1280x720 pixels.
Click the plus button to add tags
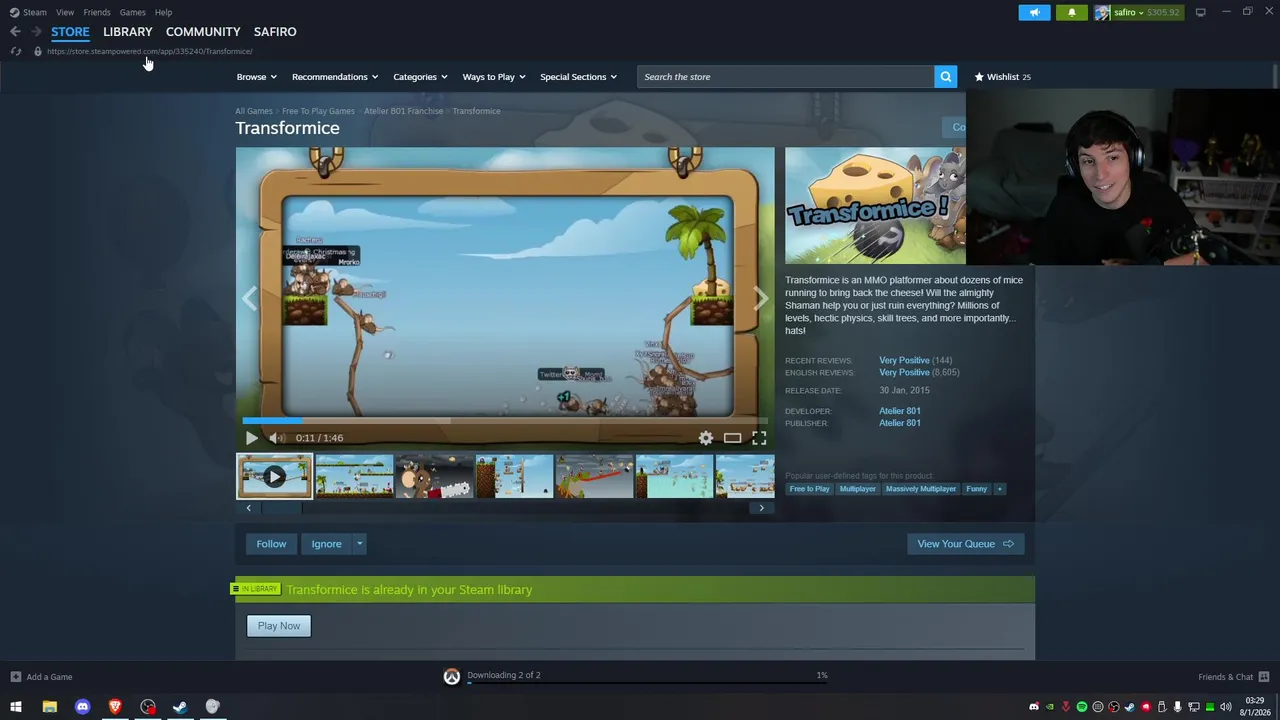click(999, 489)
